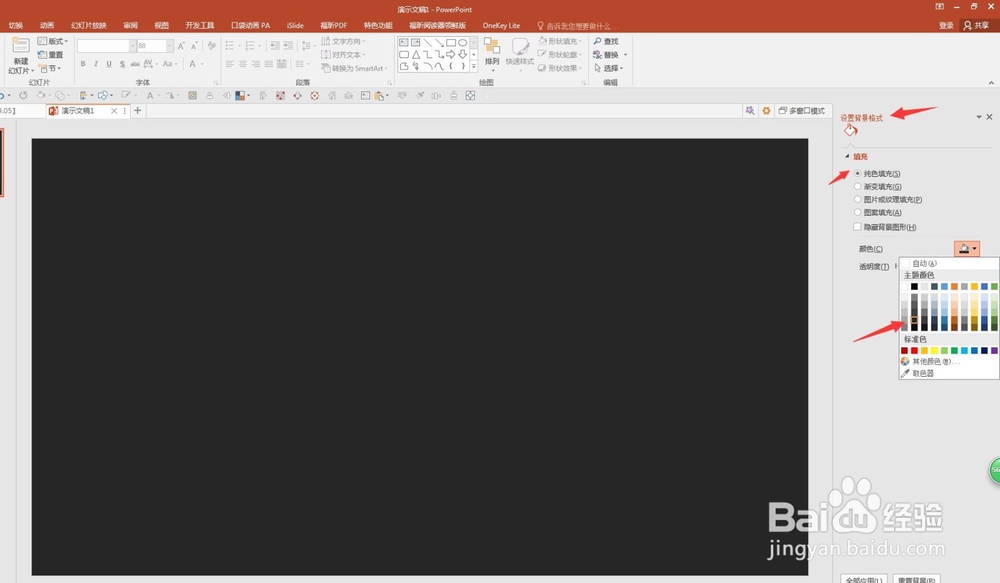Click the New Slide (新建幻灯片) icon

pos(20,46)
